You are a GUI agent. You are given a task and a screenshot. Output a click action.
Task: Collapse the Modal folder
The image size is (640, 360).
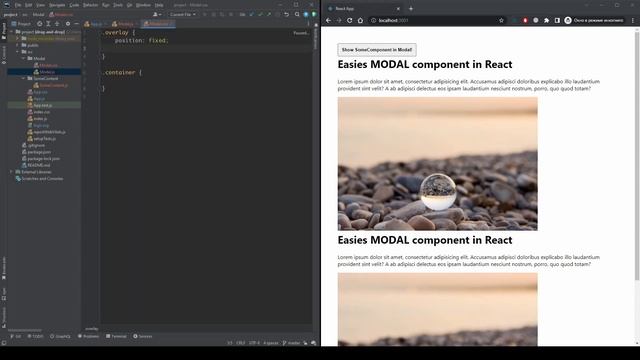coord(23,58)
